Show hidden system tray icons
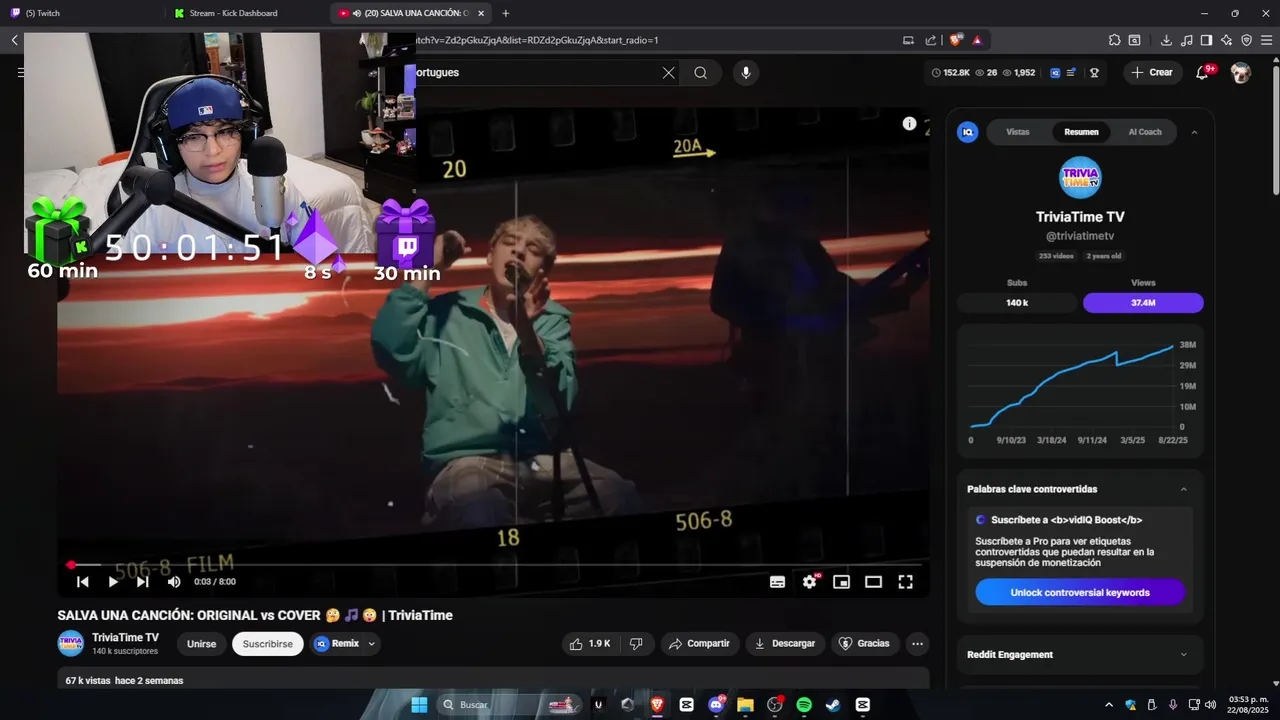The width and height of the screenshot is (1280, 720). tap(1108, 705)
